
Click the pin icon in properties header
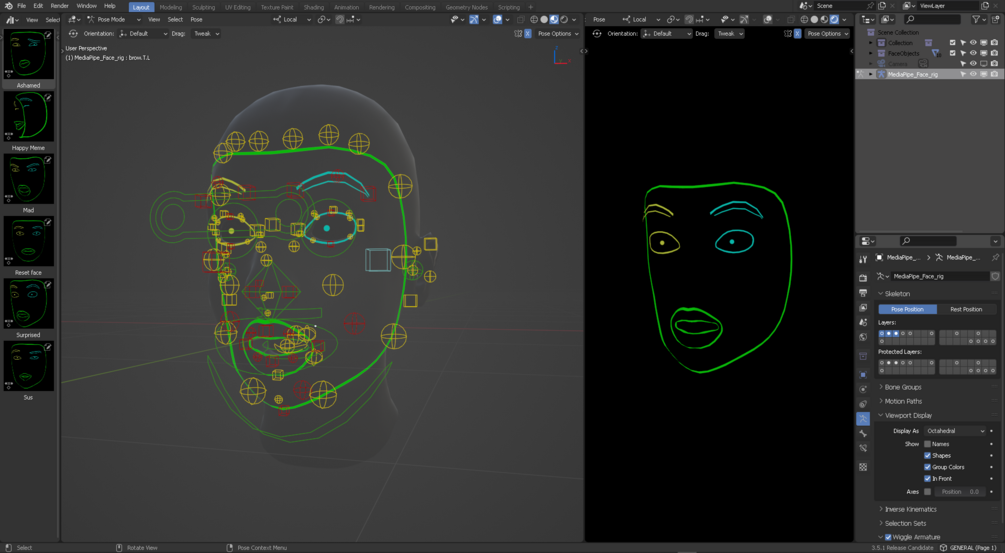(x=995, y=258)
